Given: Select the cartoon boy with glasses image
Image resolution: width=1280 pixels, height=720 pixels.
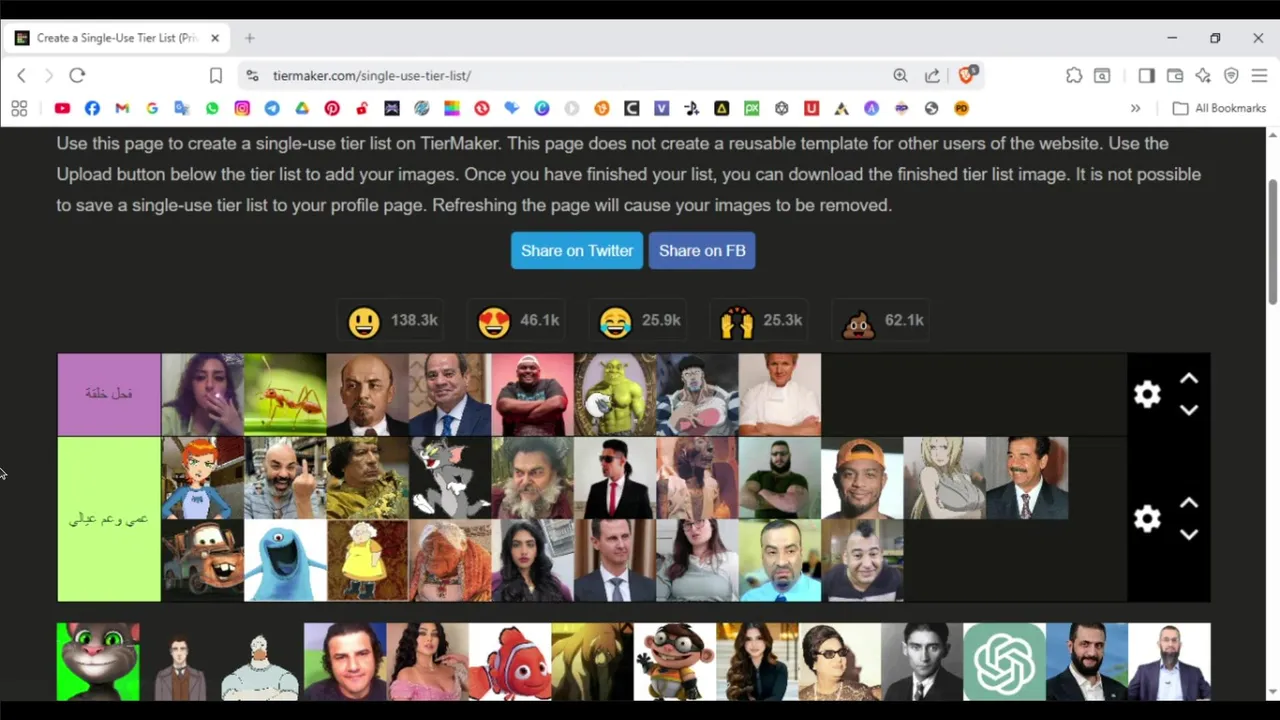Looking at the screenshot, I should [675, 662].
